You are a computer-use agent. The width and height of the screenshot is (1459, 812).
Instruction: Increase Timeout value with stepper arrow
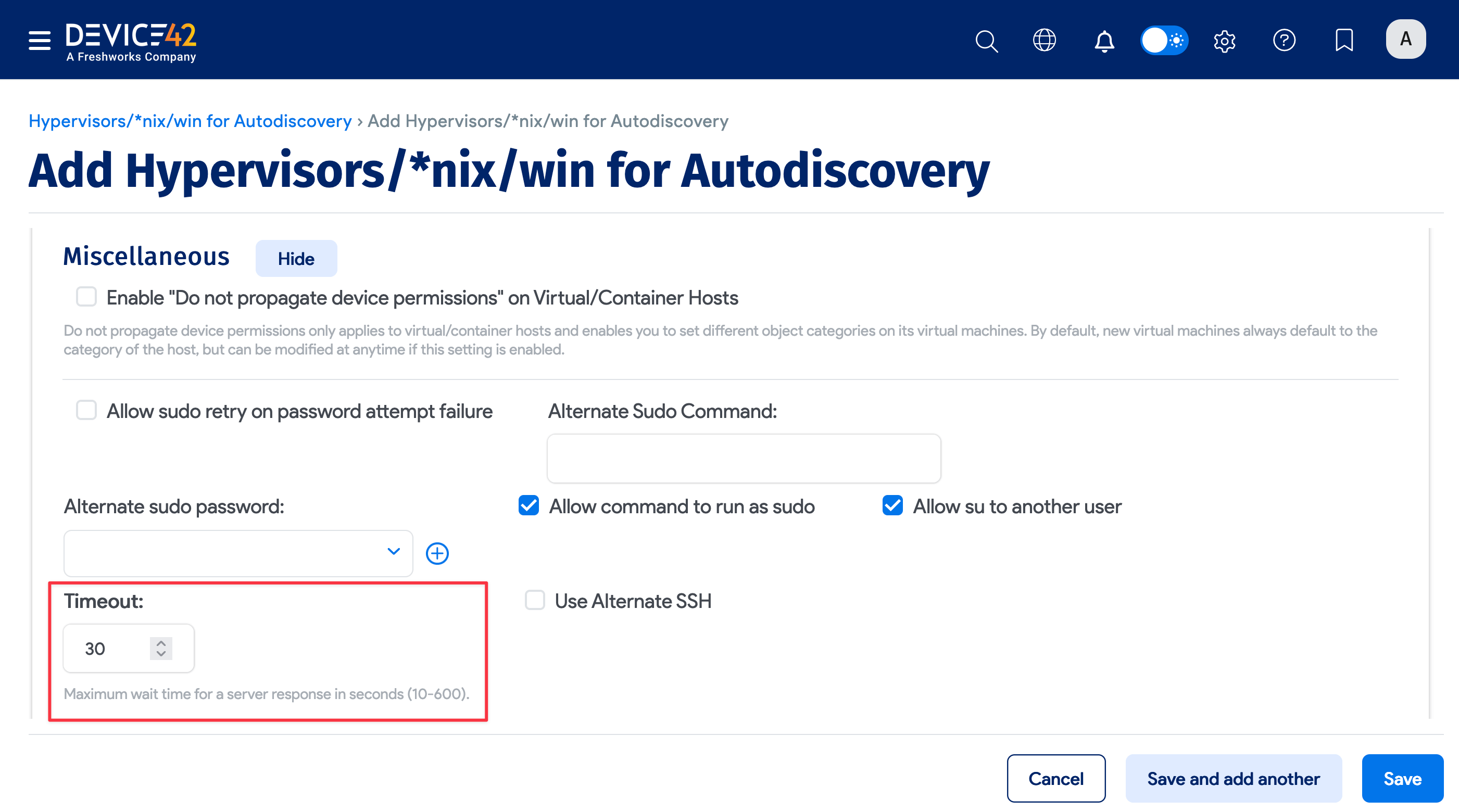(161, 643)
